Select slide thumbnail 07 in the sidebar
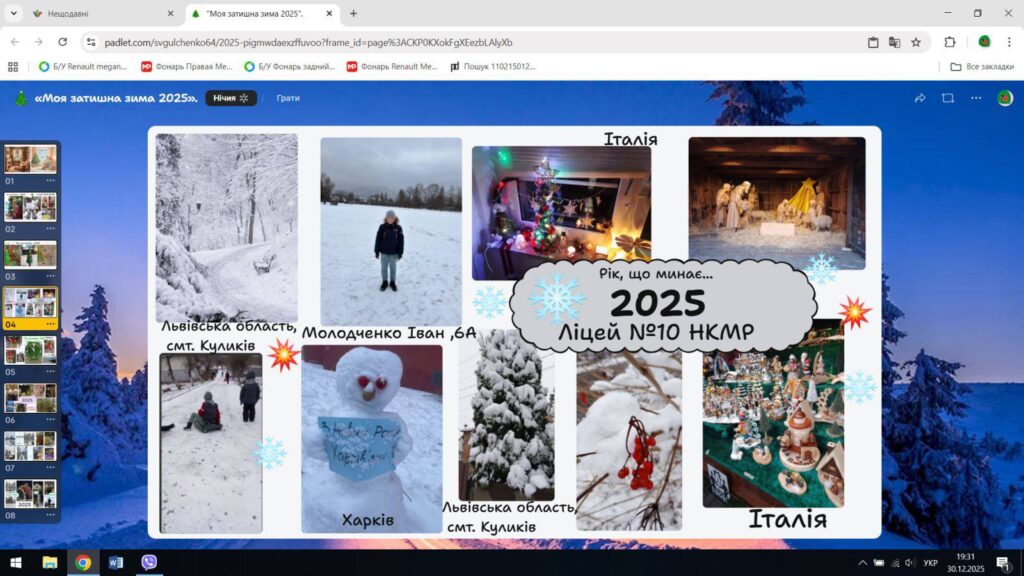 click(x=30, y=446)
